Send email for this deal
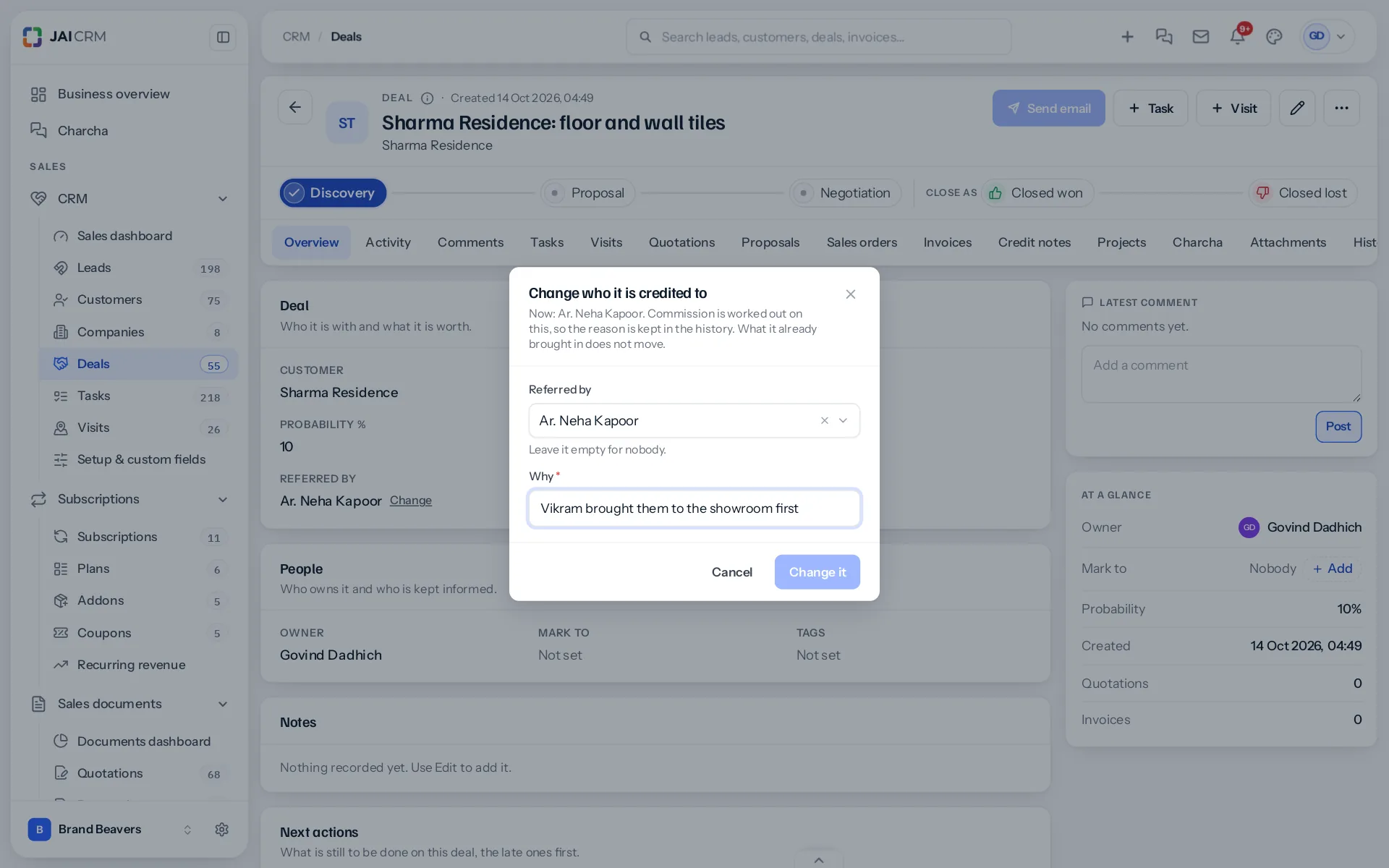Image resolution: width=1389 pixels, height=868 pixels. [1048, 108]
